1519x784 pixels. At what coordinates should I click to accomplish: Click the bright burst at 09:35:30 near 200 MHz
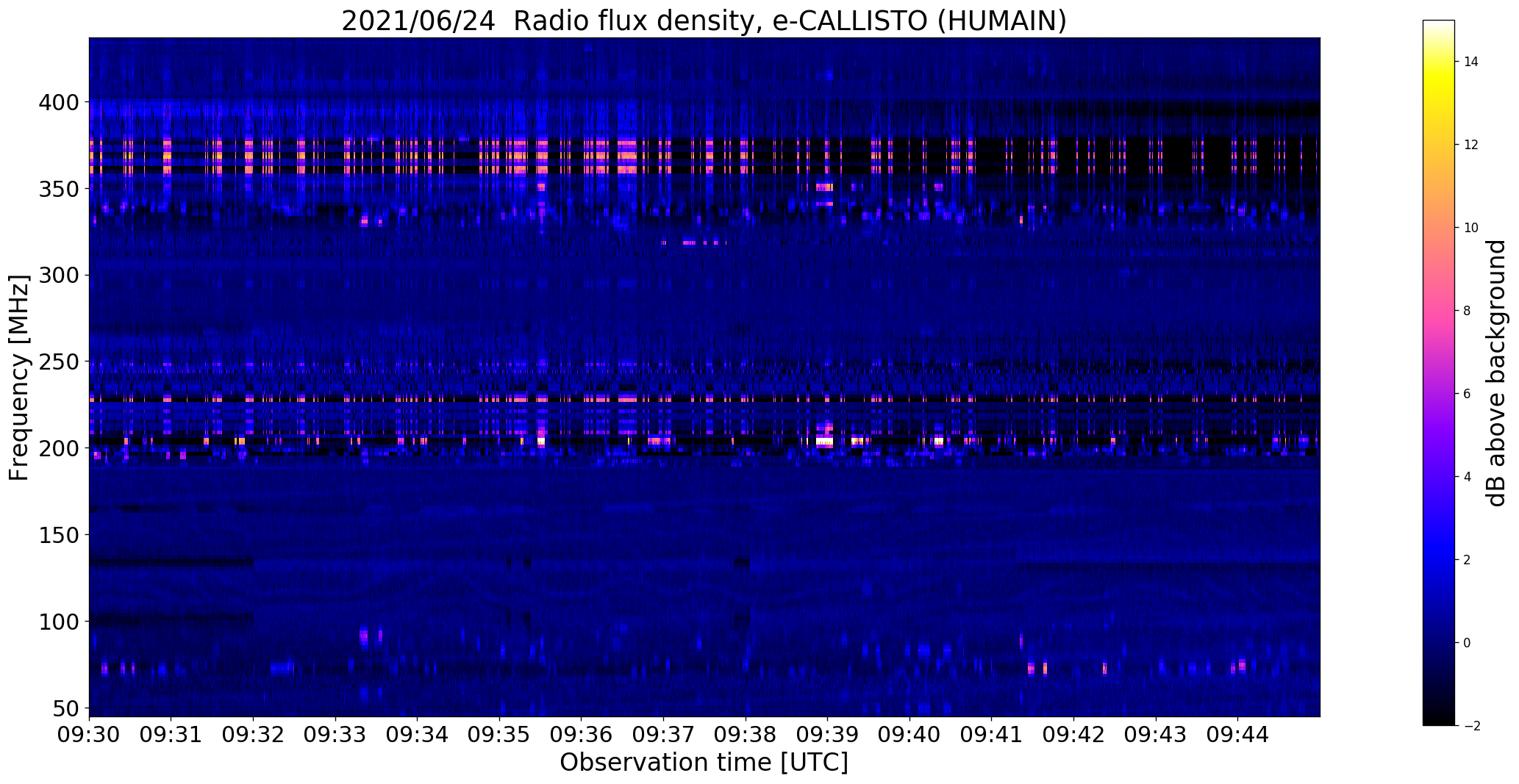(542, 442)
